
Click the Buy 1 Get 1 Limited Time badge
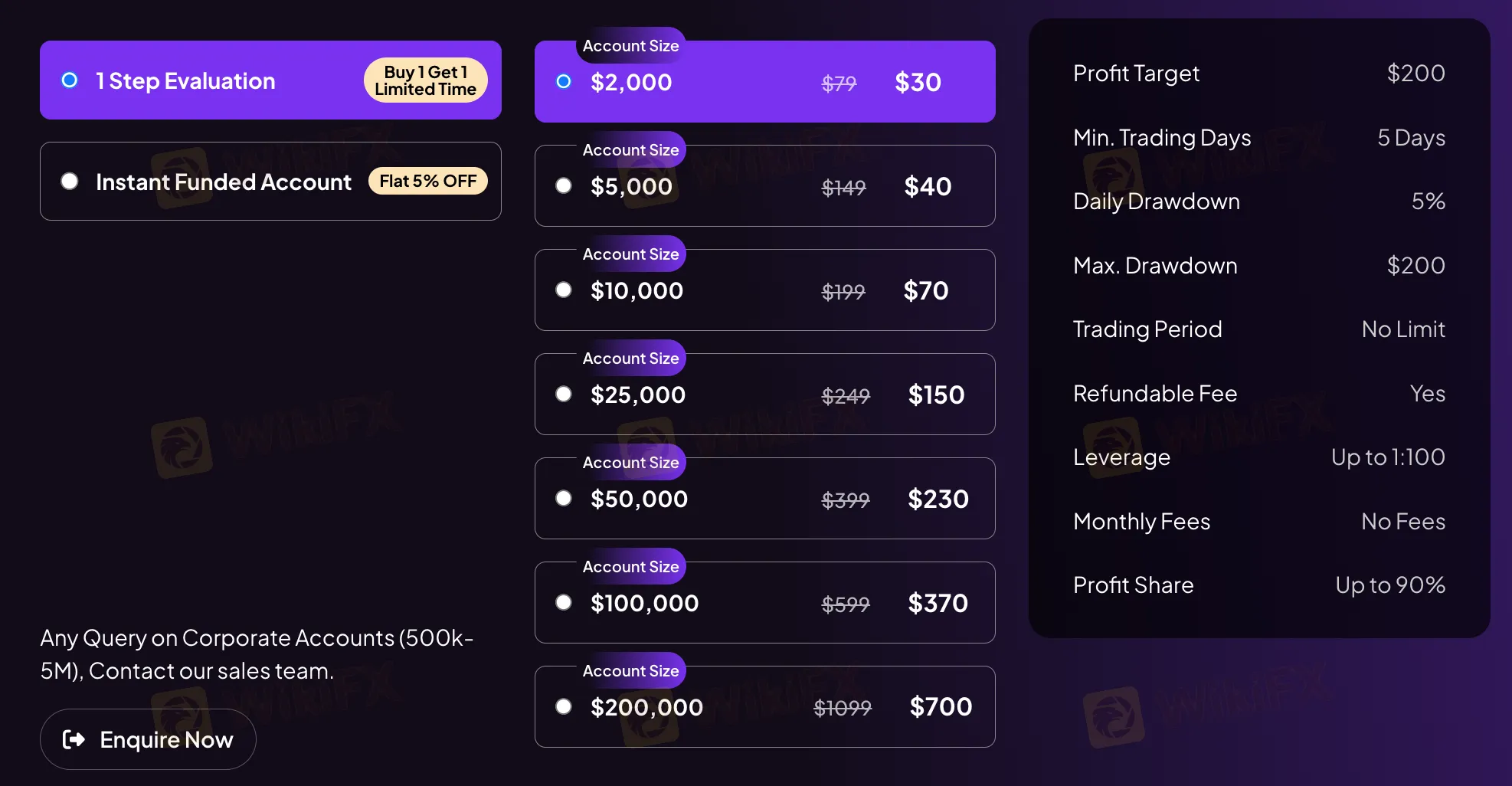point(426,80)
